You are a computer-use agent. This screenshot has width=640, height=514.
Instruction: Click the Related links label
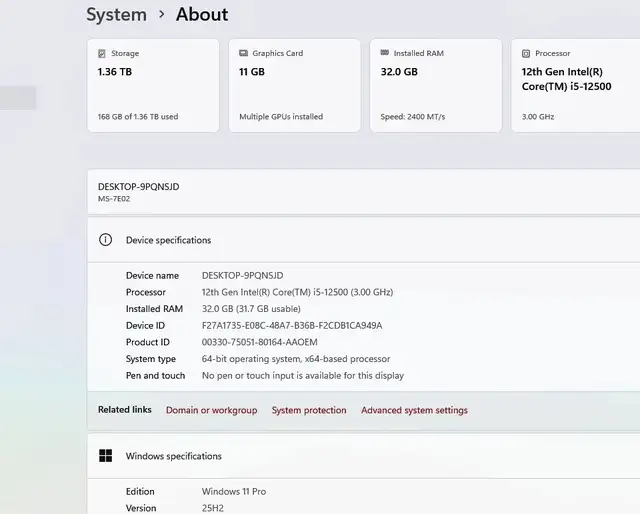[124, 409]
